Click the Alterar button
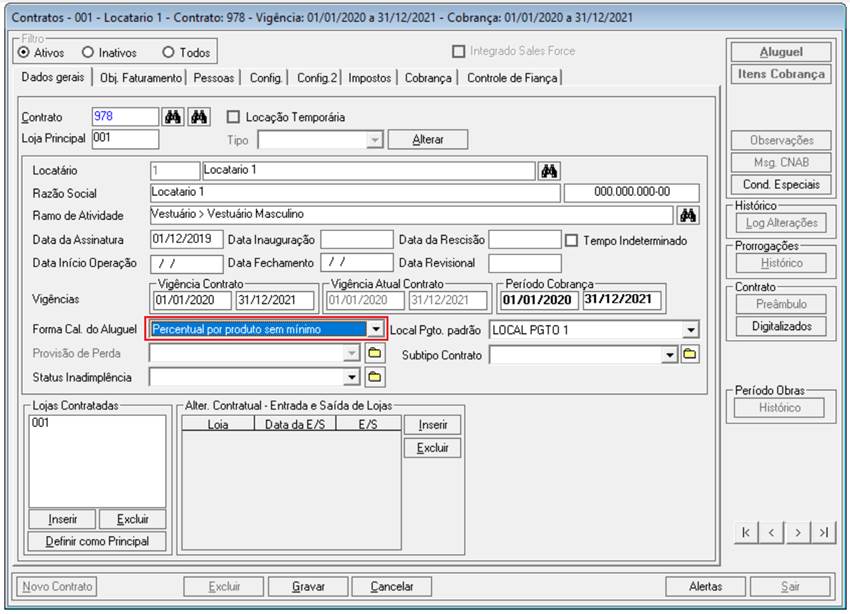Screen dimensions: 850x614 [x=428, y=139]
